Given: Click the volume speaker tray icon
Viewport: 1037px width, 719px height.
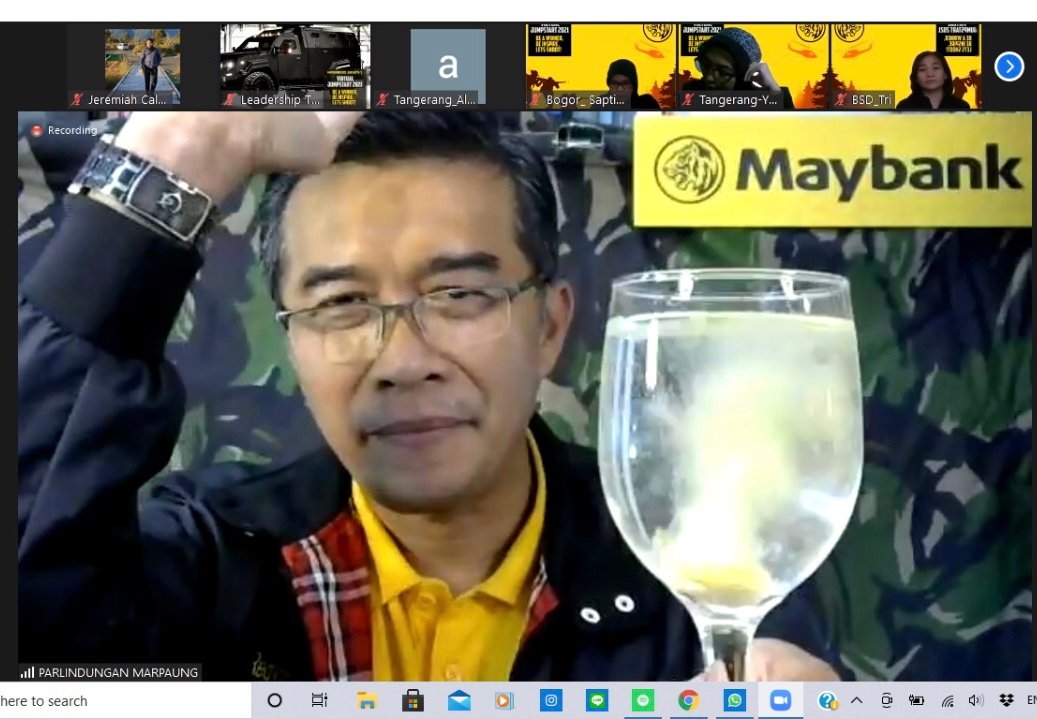Looking at the screenshot, I should (976, 701).
